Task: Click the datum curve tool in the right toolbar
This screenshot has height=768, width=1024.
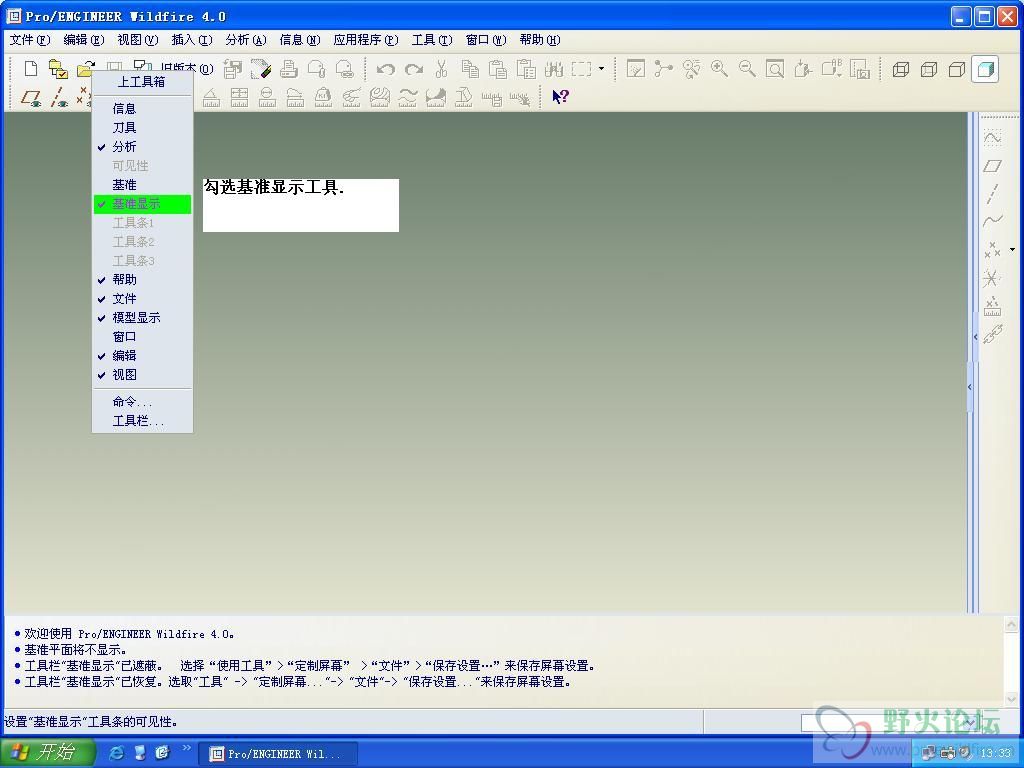Action: [x=993, y=221]
